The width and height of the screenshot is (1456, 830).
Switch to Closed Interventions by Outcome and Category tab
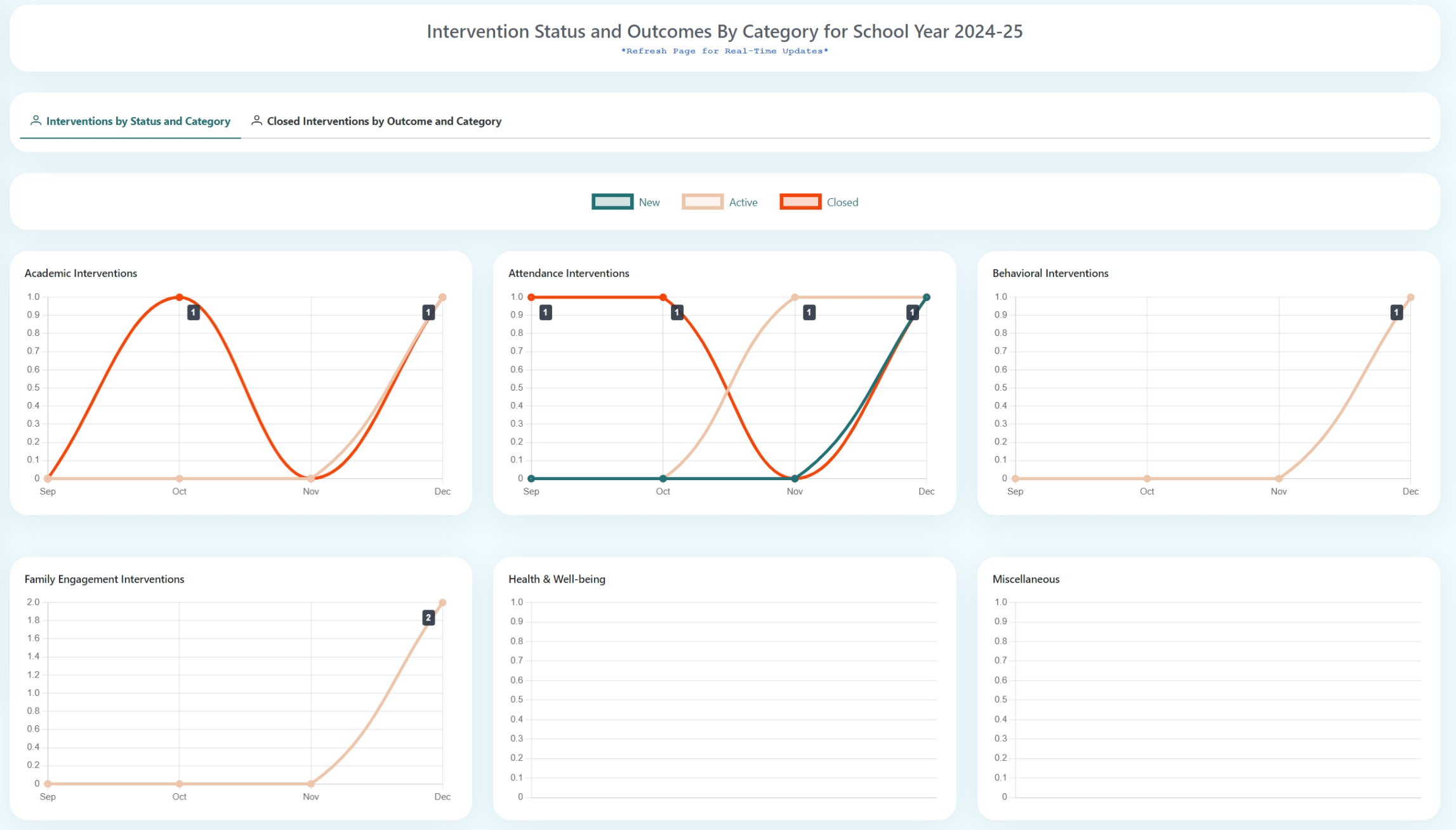coord(383,121)
